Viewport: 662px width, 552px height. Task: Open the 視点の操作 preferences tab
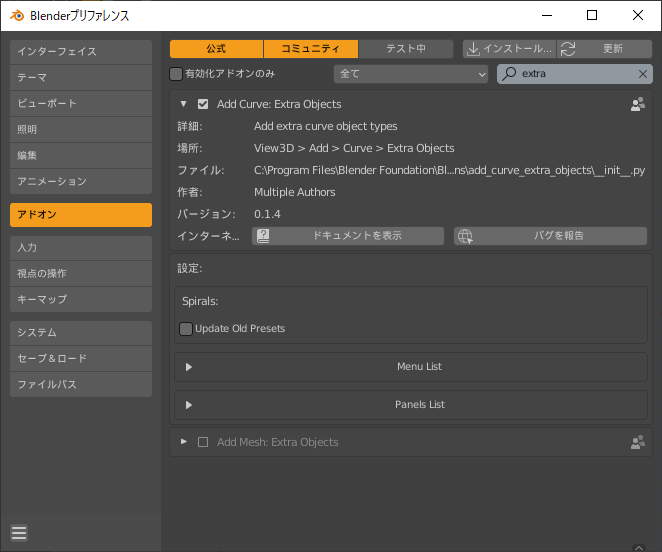81,273
